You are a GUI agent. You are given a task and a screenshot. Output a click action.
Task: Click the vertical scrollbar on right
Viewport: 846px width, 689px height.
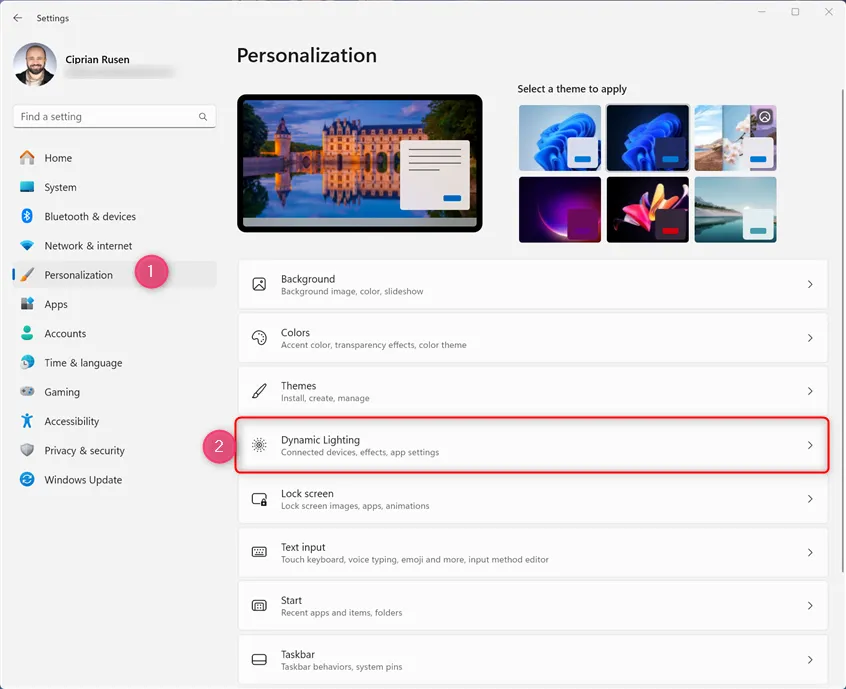pos(842,330)
